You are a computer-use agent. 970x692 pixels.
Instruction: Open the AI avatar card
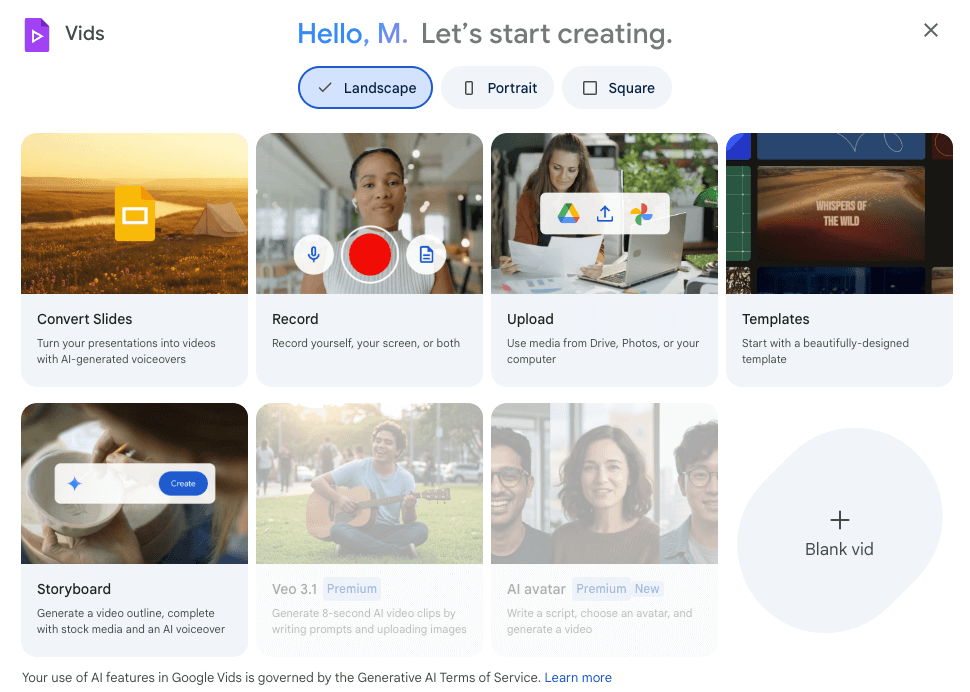point(604,529)
